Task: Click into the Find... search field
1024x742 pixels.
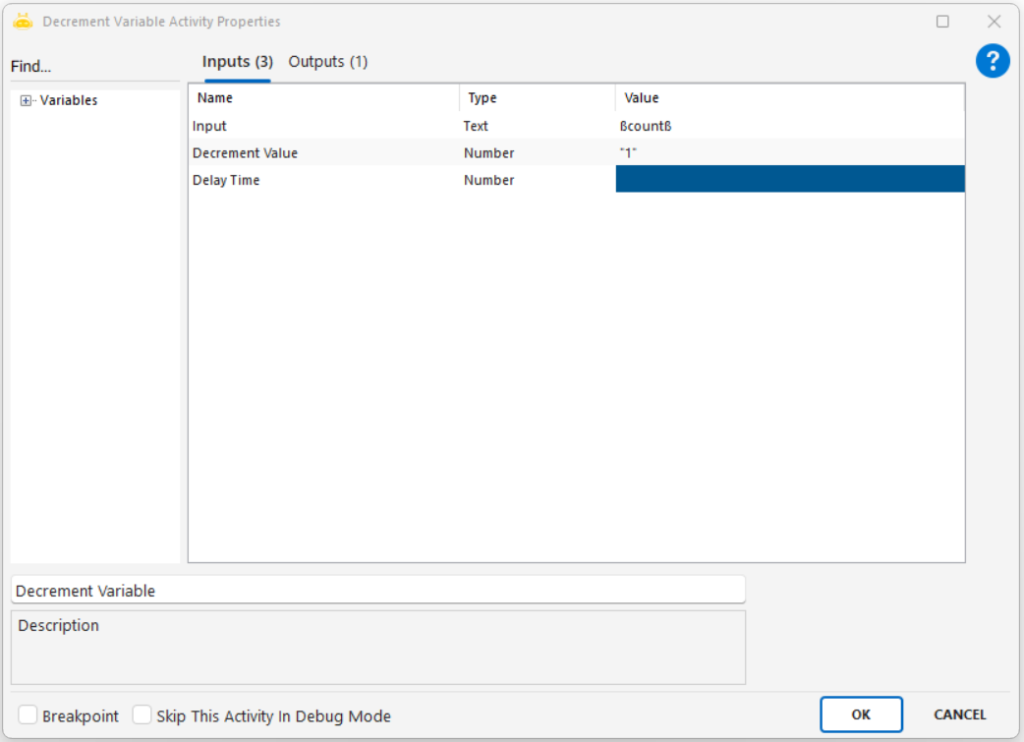Action: tap(95, 67)
